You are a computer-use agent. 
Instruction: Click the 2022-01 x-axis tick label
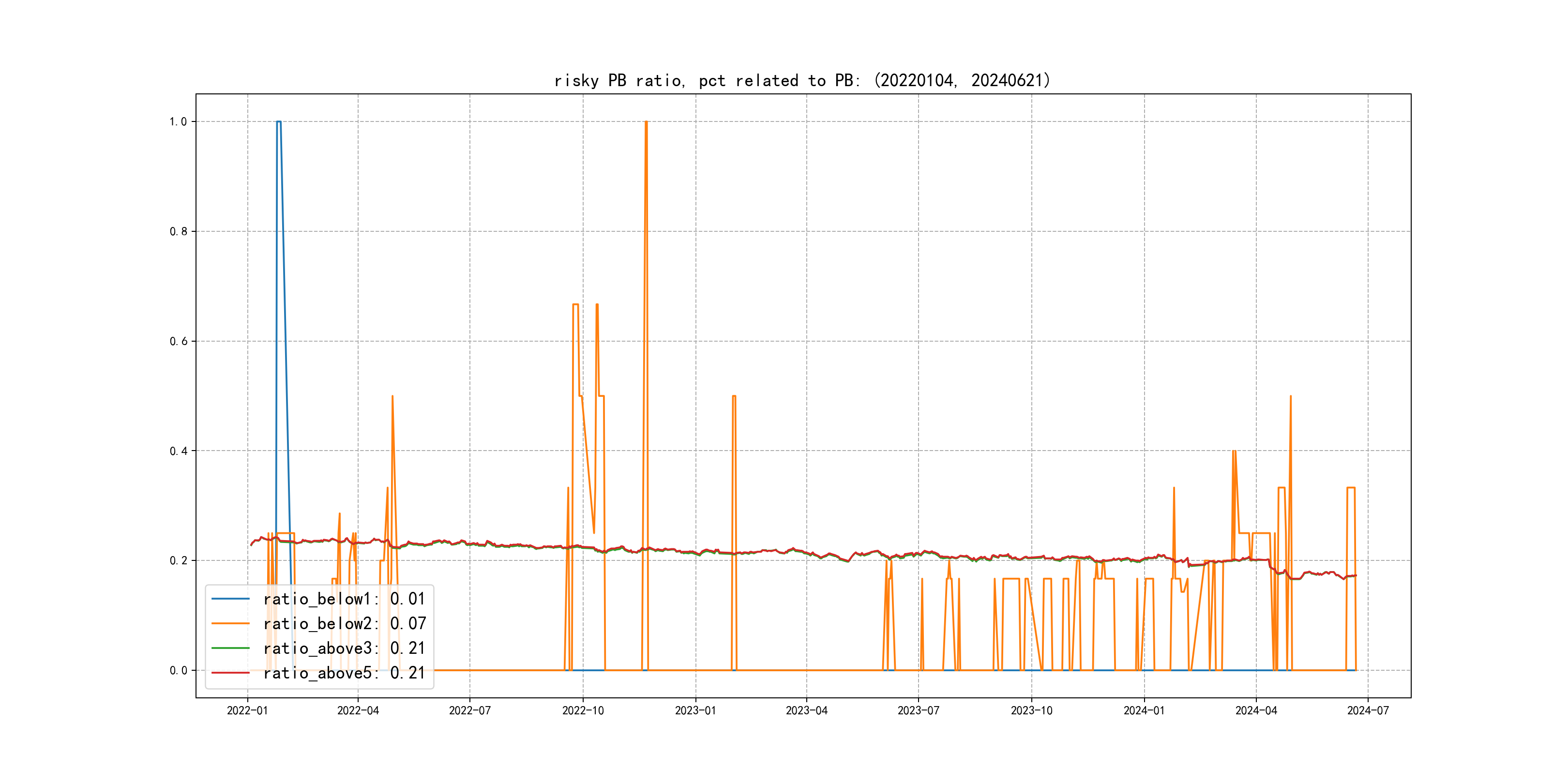pyautogui.click(x=247, y=710)
